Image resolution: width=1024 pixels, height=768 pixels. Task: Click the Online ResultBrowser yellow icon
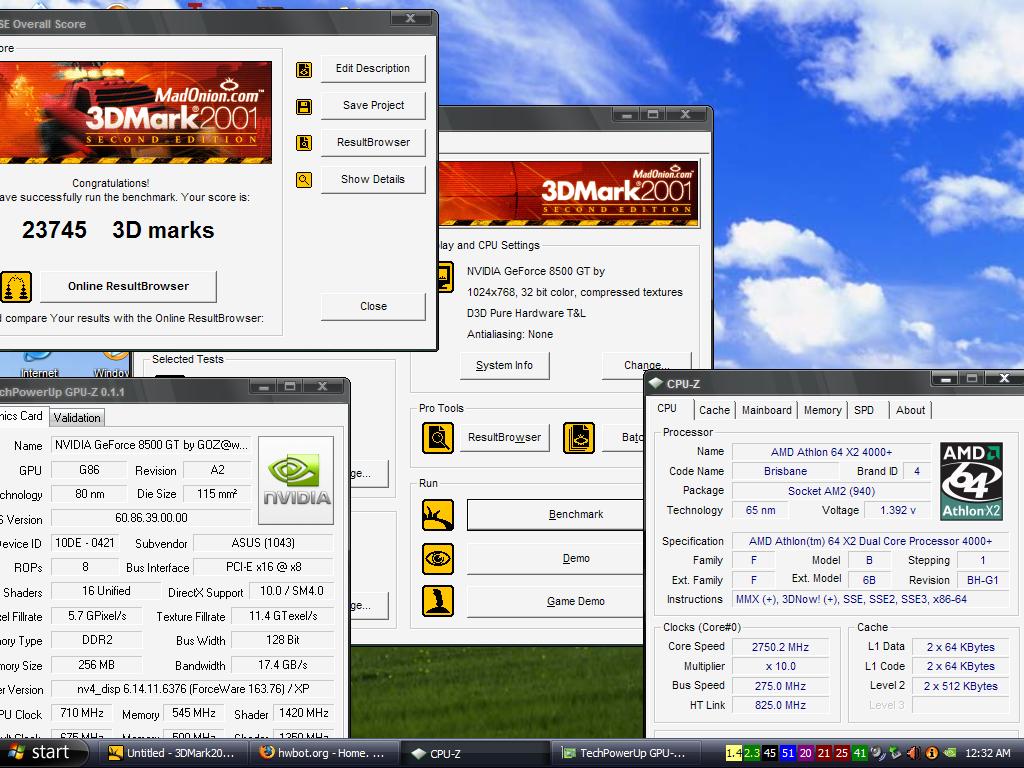(x=16, y=287)
